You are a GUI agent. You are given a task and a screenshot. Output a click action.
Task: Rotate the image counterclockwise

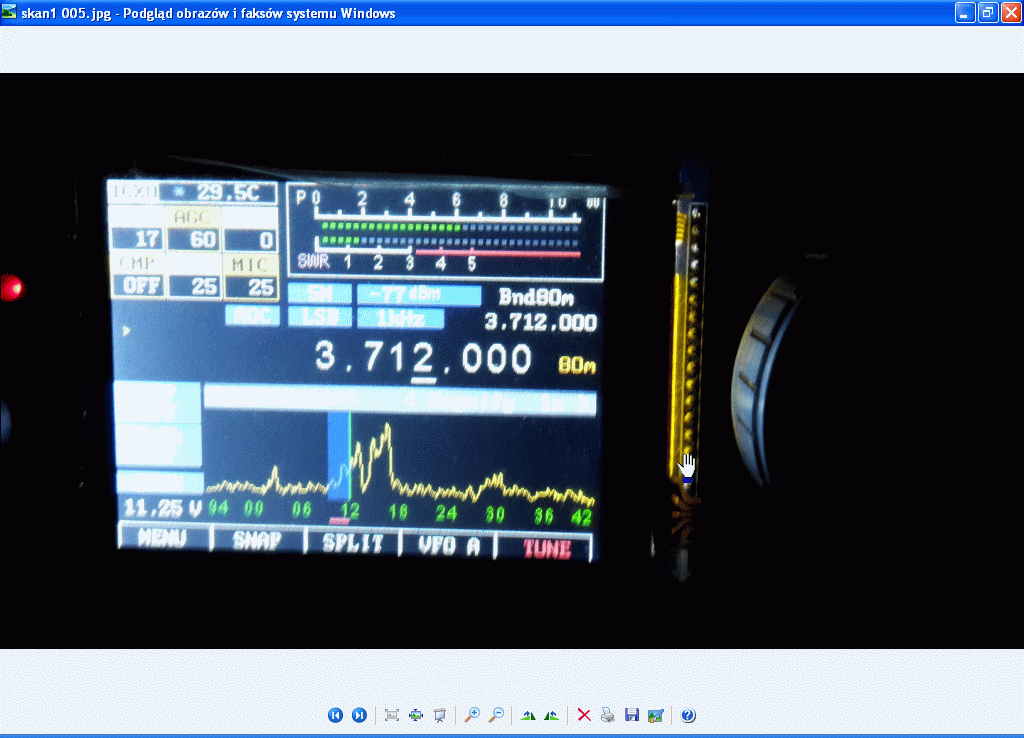[551, 715]
